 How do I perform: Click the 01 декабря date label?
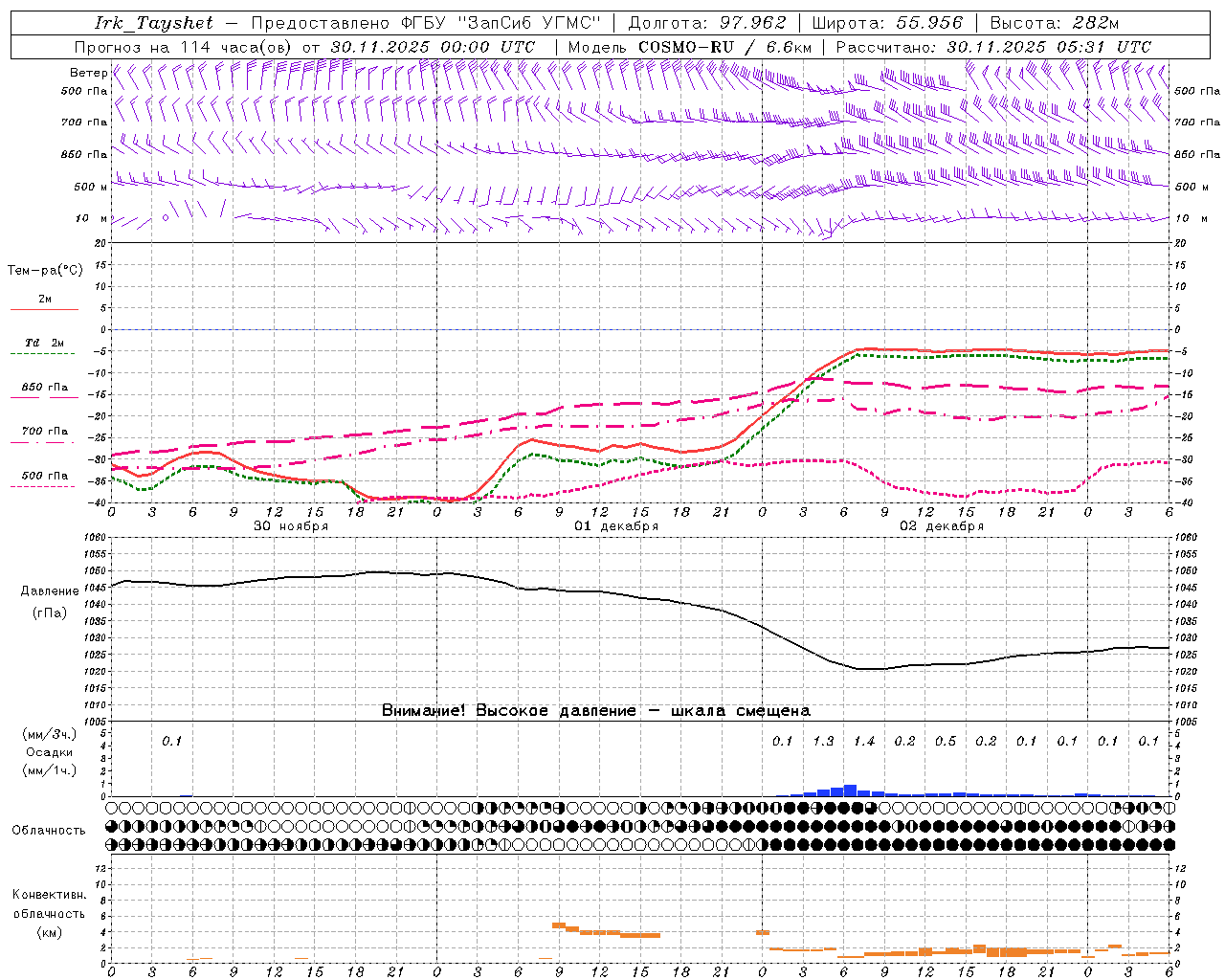tap(616, 526)
